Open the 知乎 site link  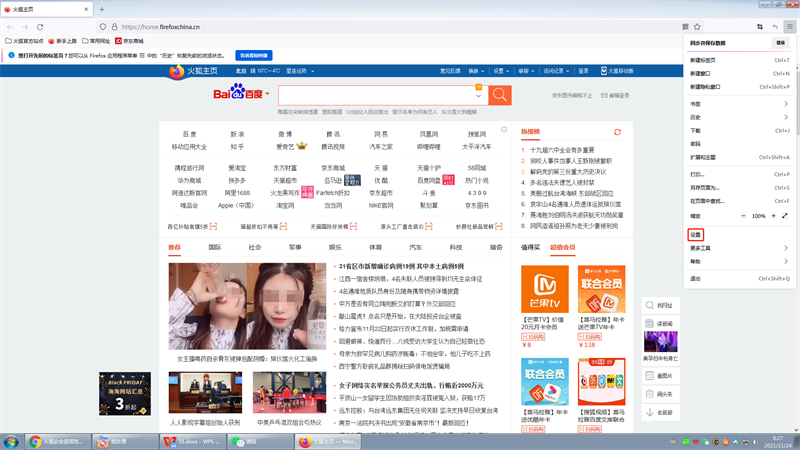click(x=237, y=146)
